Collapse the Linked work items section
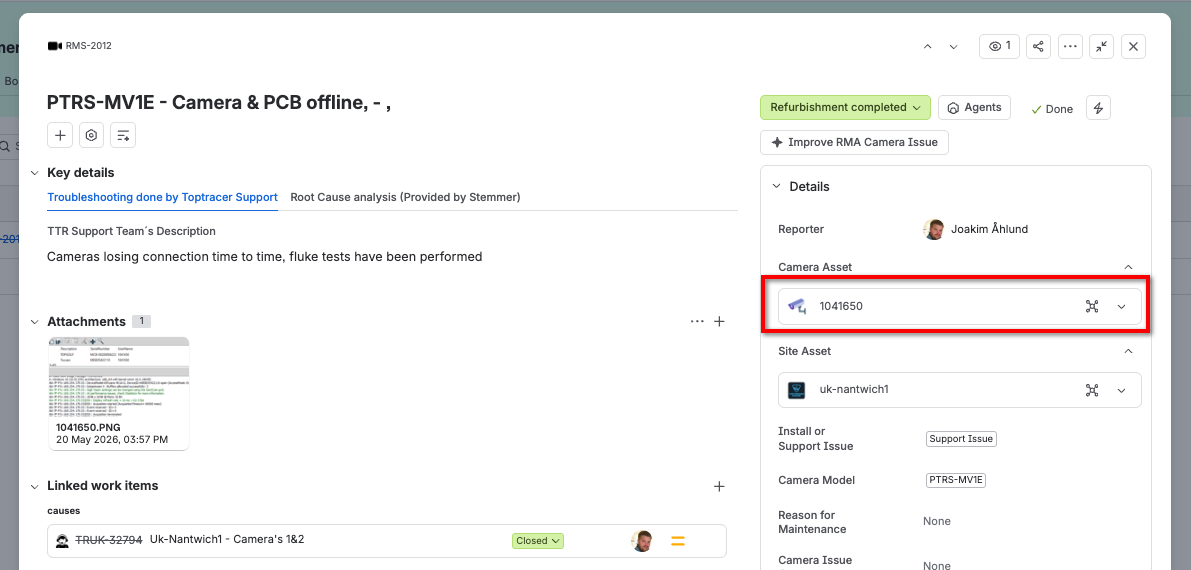 (x=34, y=486)
